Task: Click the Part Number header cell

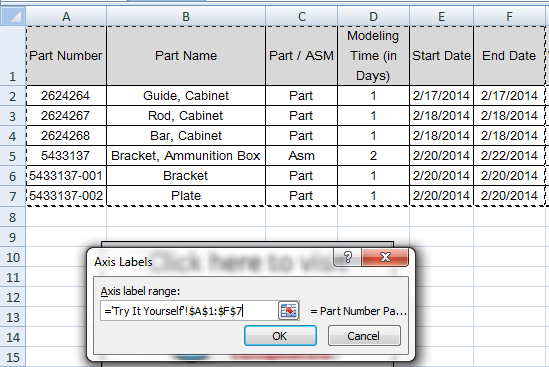Action: (x=66, y=56)
